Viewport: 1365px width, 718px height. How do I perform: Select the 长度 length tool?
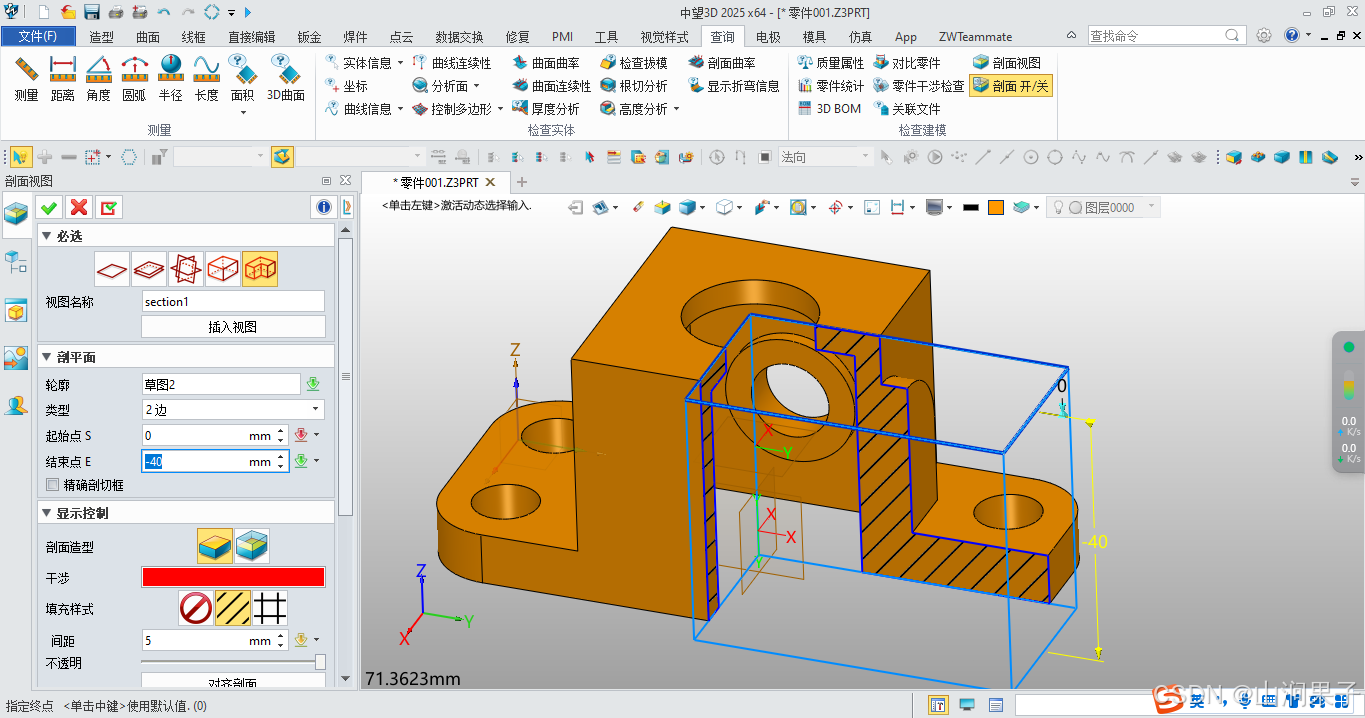[x=206, y=78]
